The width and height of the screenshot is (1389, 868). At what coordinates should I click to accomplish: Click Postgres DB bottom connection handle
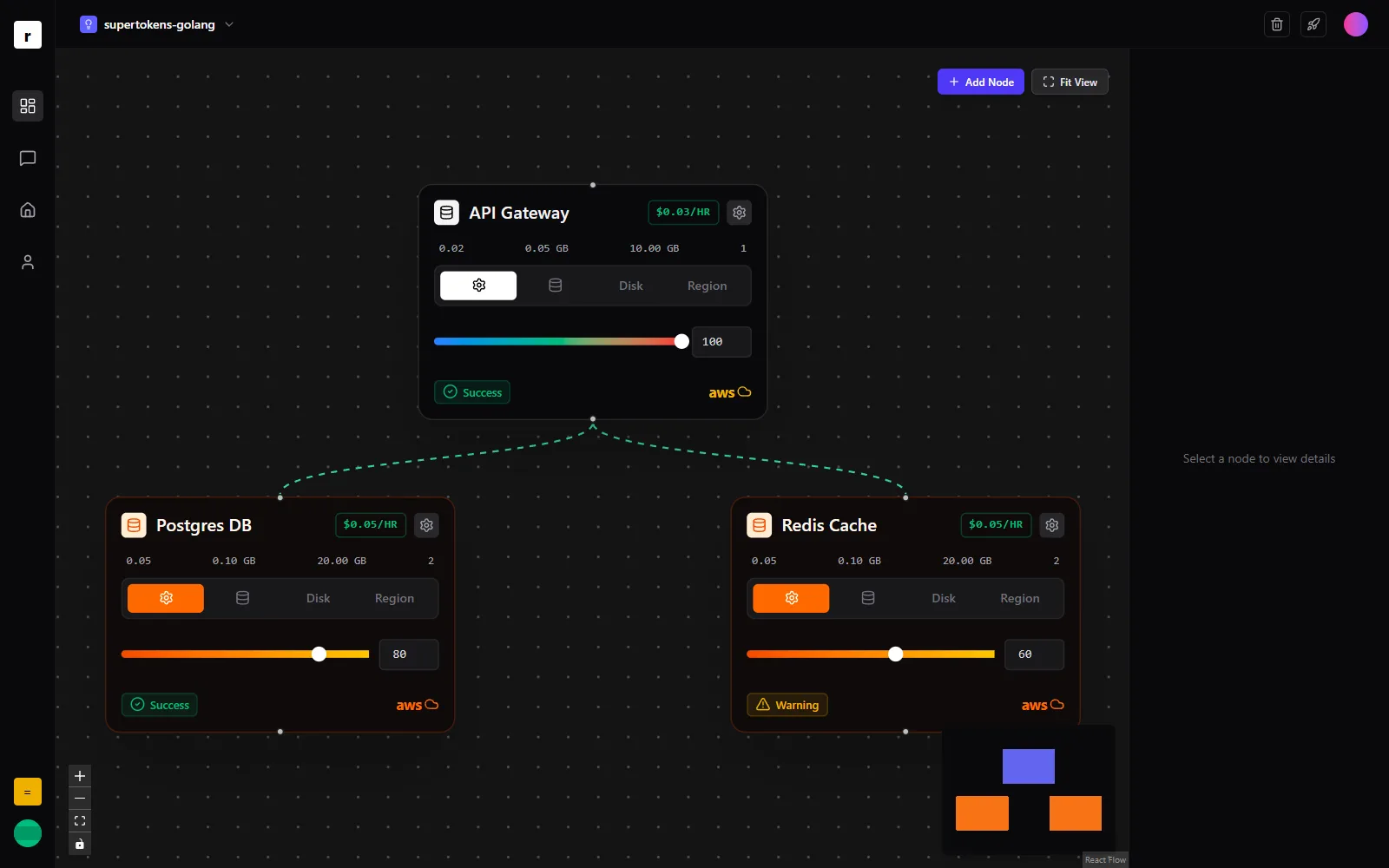coord(280,732)
